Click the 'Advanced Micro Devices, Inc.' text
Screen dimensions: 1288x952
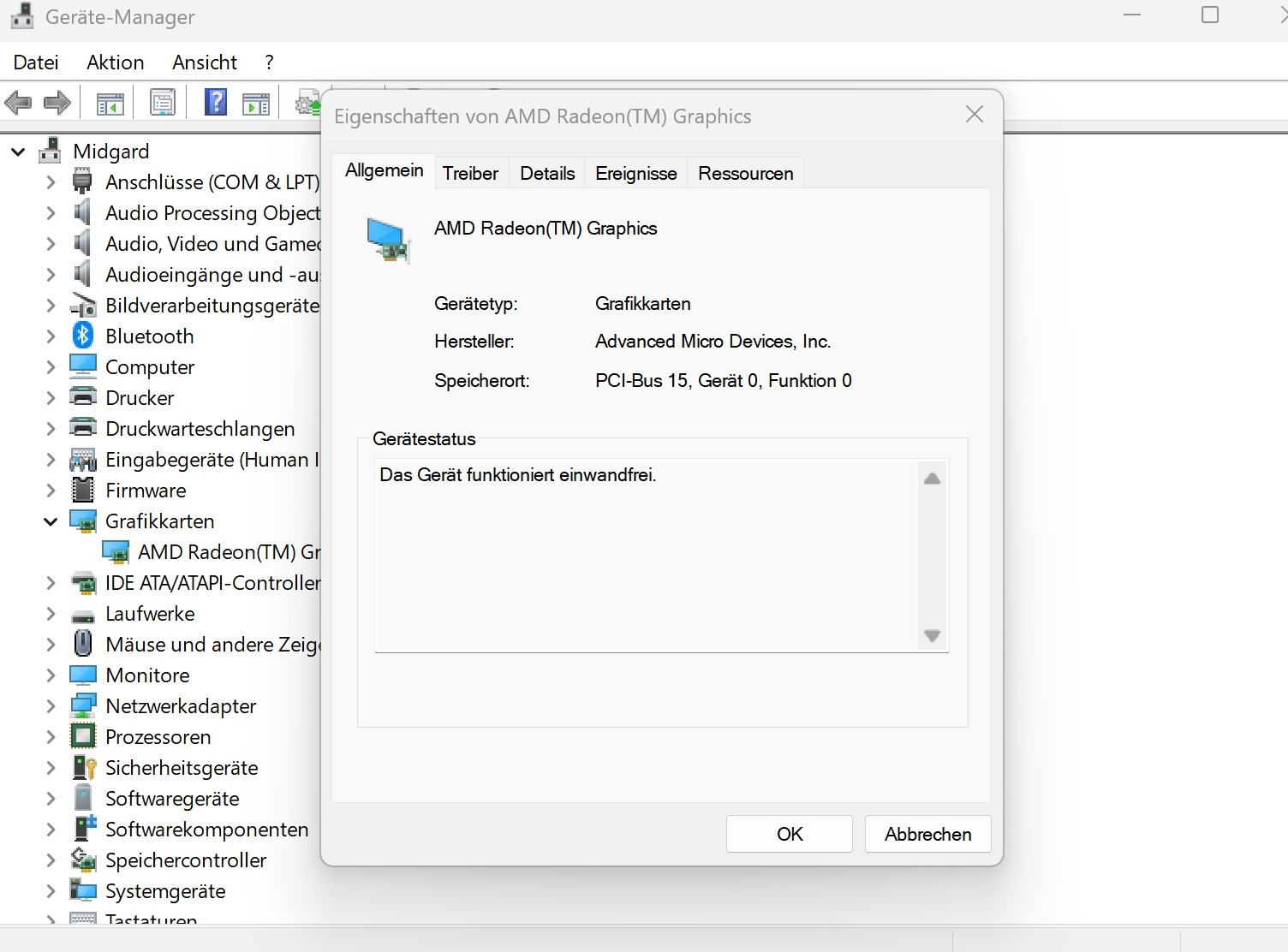(713, 342)
